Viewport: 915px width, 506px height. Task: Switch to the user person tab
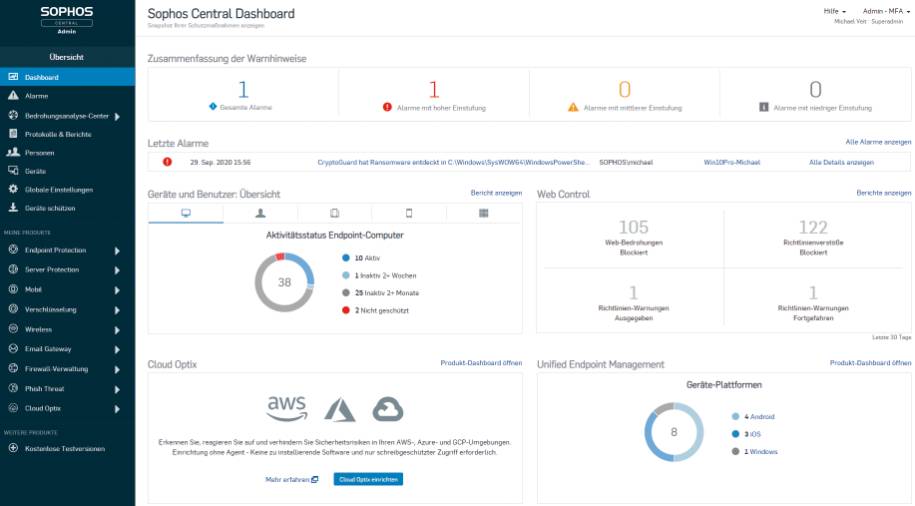(x=260, y=213)
